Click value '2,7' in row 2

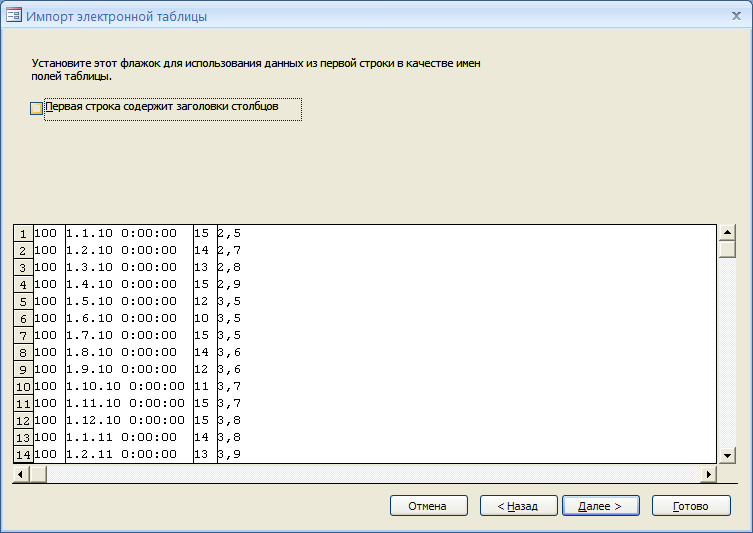click(229, 250)
